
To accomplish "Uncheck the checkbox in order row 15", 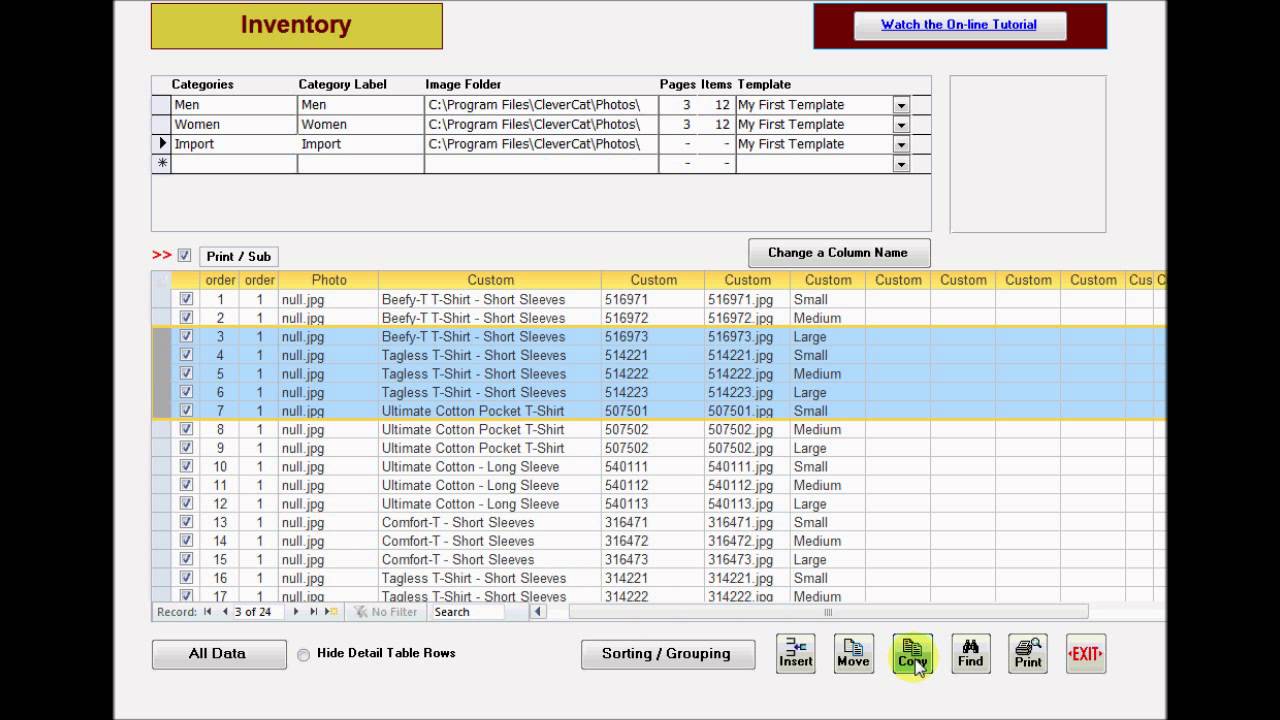I will [186, 560].
